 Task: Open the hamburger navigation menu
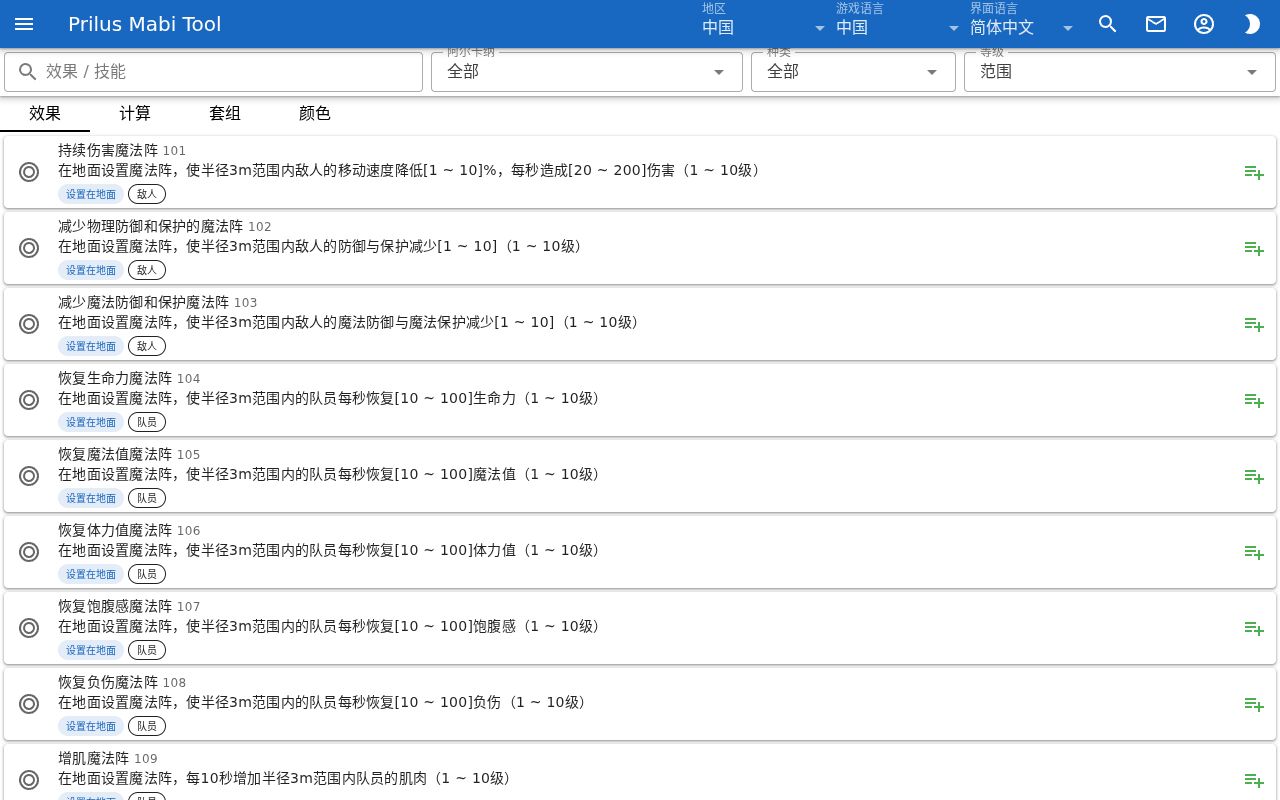(24, 24)
